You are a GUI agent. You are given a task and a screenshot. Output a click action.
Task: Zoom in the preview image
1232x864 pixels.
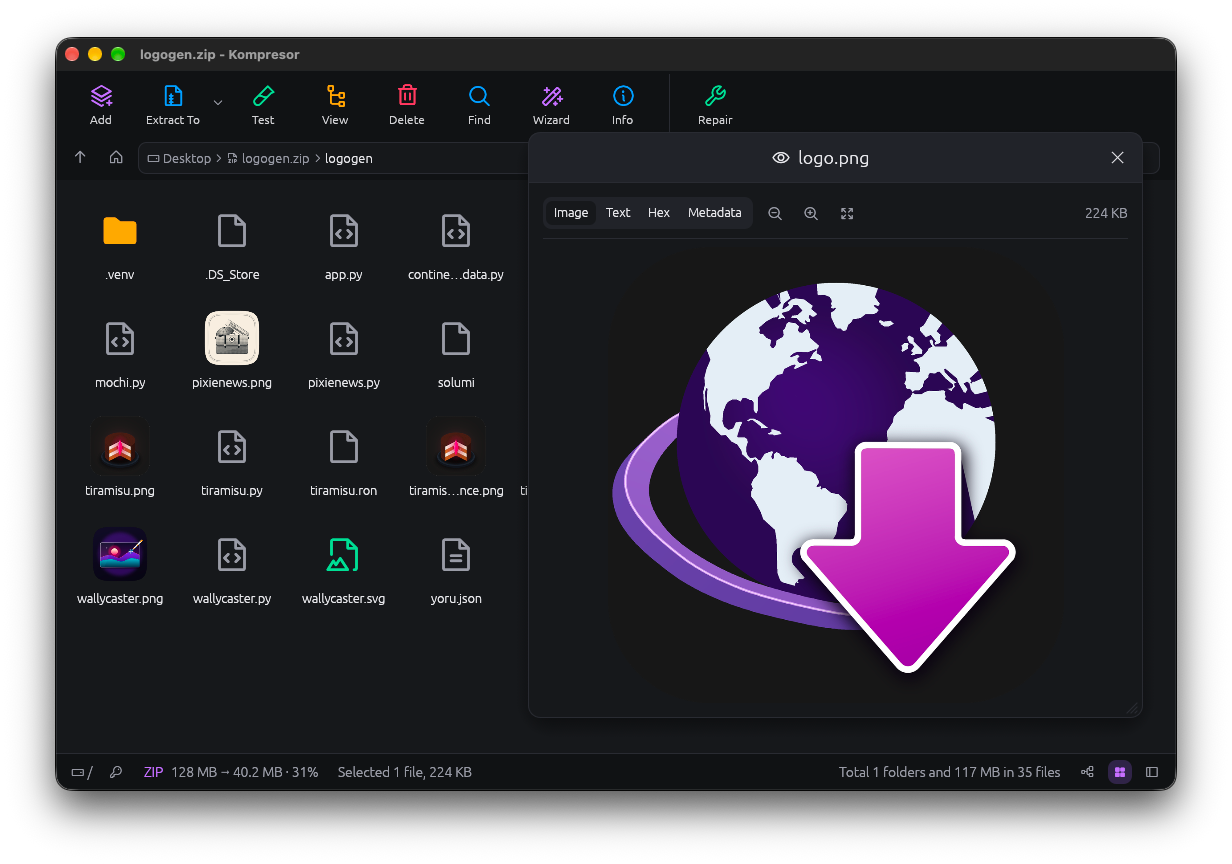point(811,213)
